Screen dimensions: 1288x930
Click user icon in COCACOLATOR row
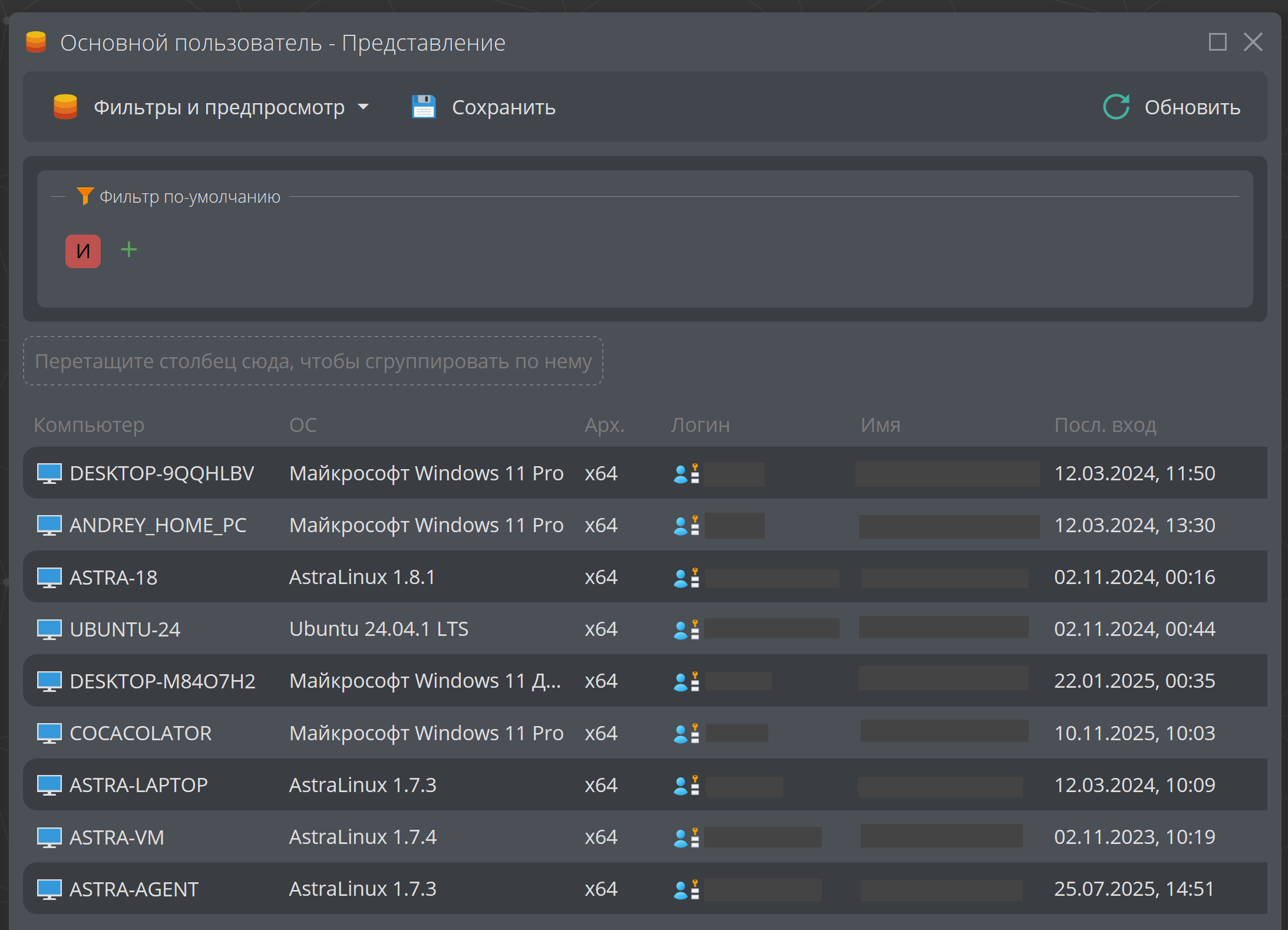pyautogui.click(x=686, y=733)
